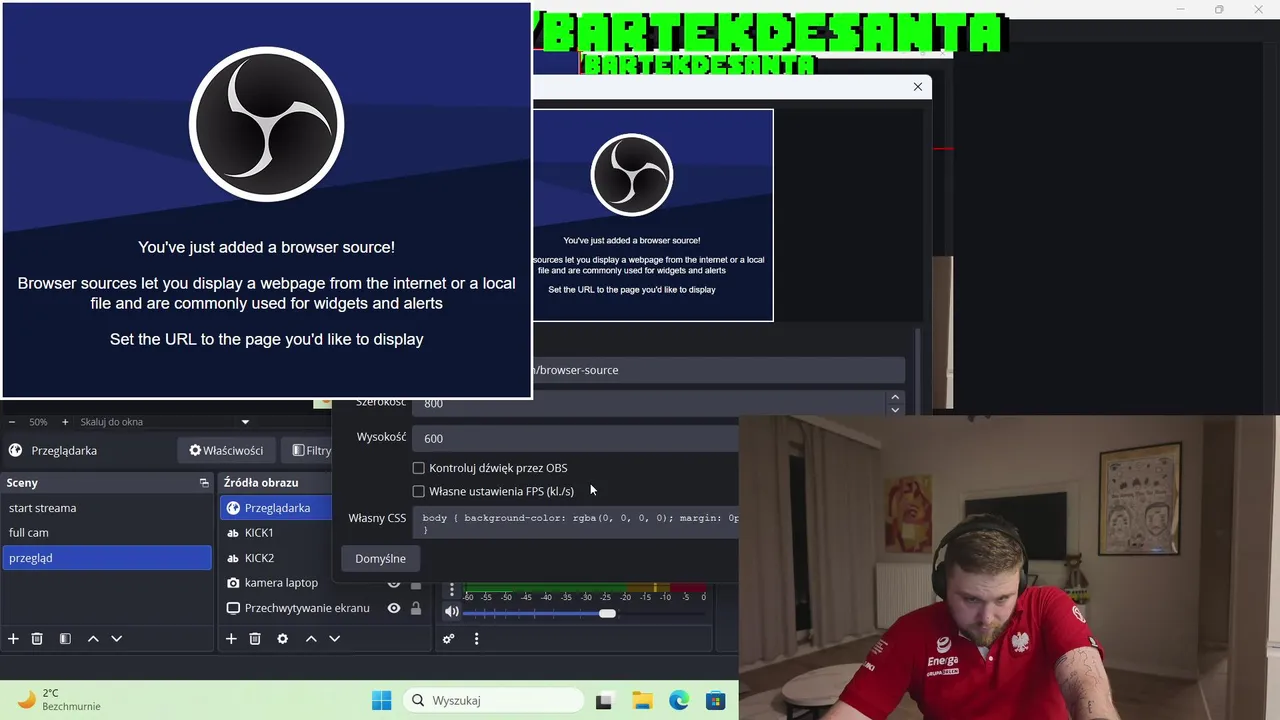Screen dimensions: 1280x720
Task: Open Microsoft Edge from taskbar
Action: tap(679, 701)
